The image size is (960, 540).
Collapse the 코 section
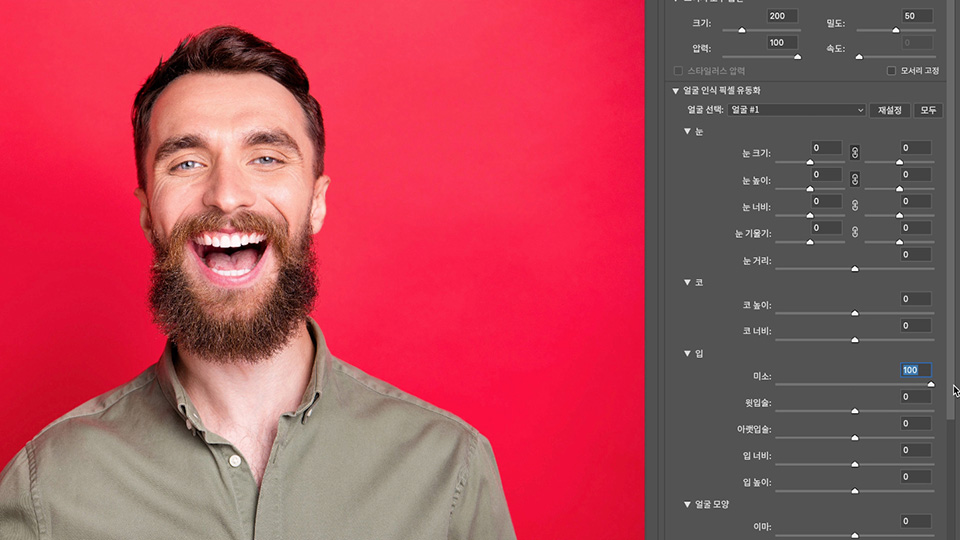coord(687,282)
